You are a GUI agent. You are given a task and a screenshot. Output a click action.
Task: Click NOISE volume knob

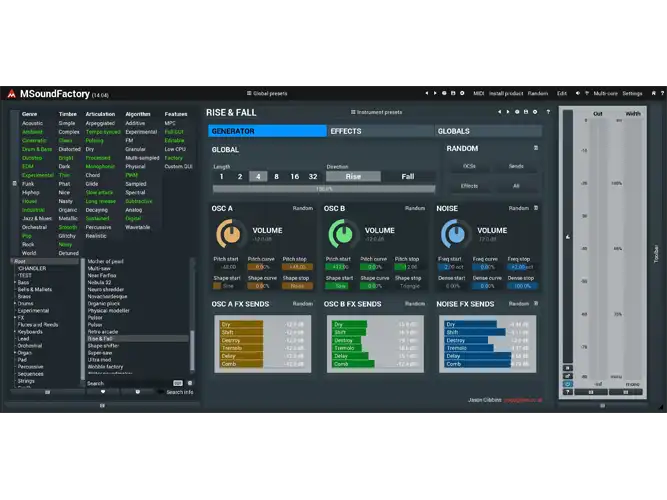pyautogui.click(x=455, y=234)
